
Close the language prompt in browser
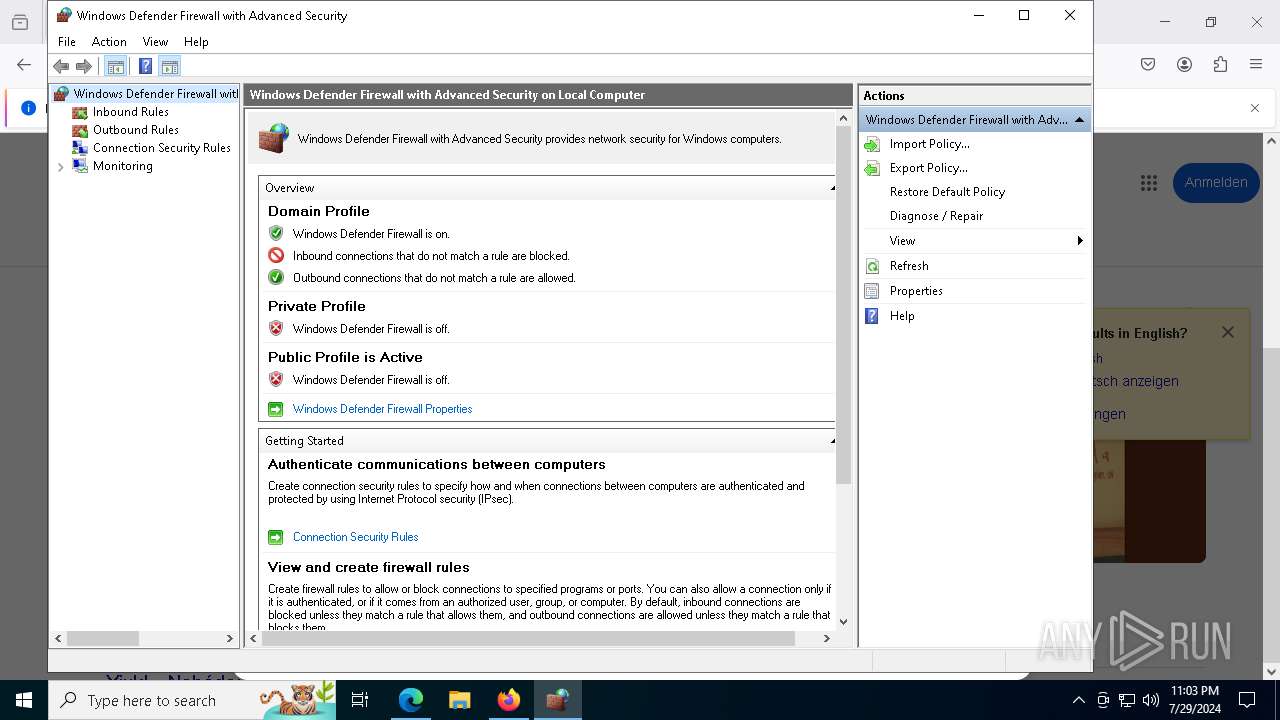pos(1228,332)
